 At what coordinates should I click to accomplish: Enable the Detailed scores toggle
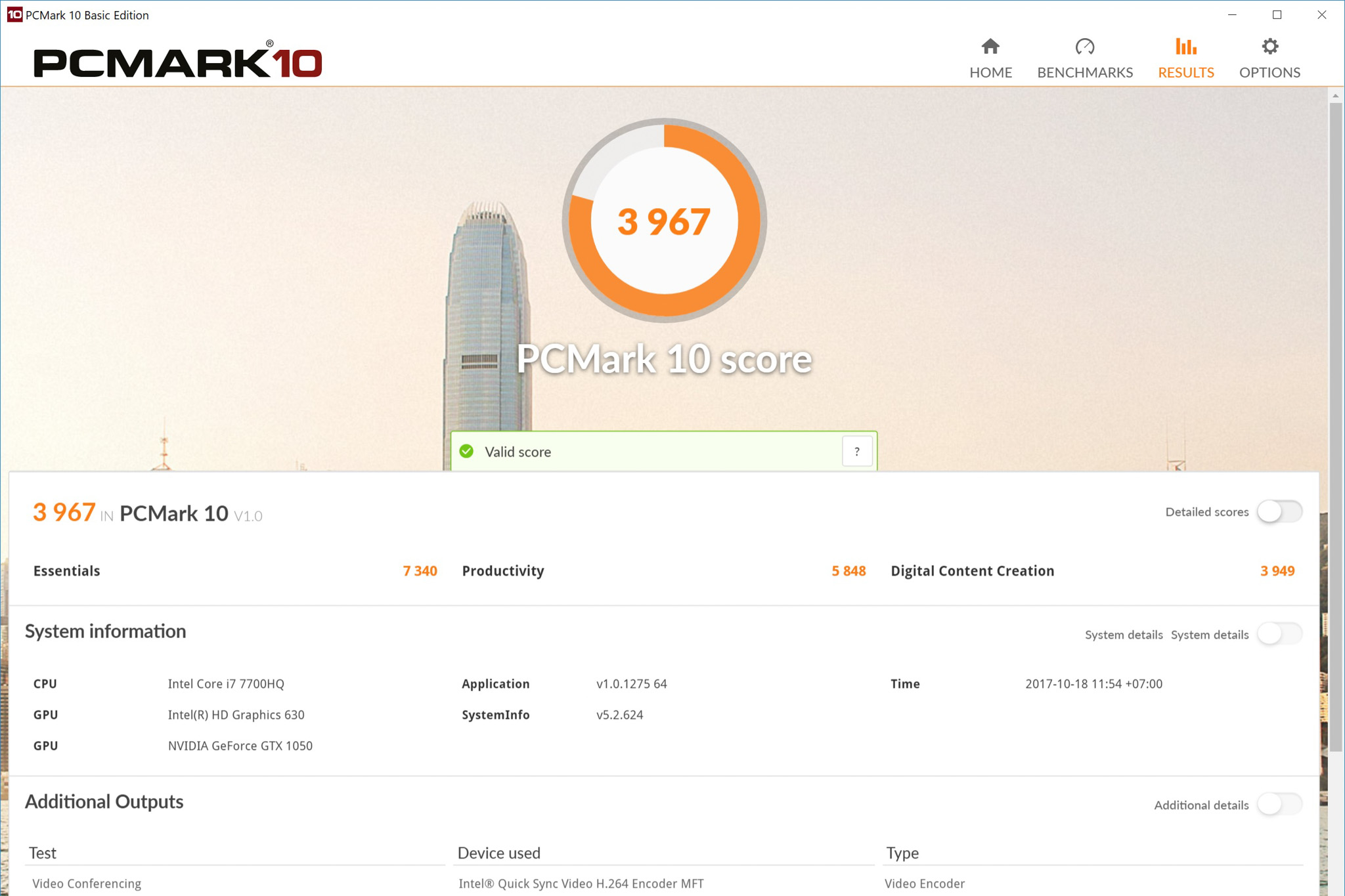[x=1279, y=511]
